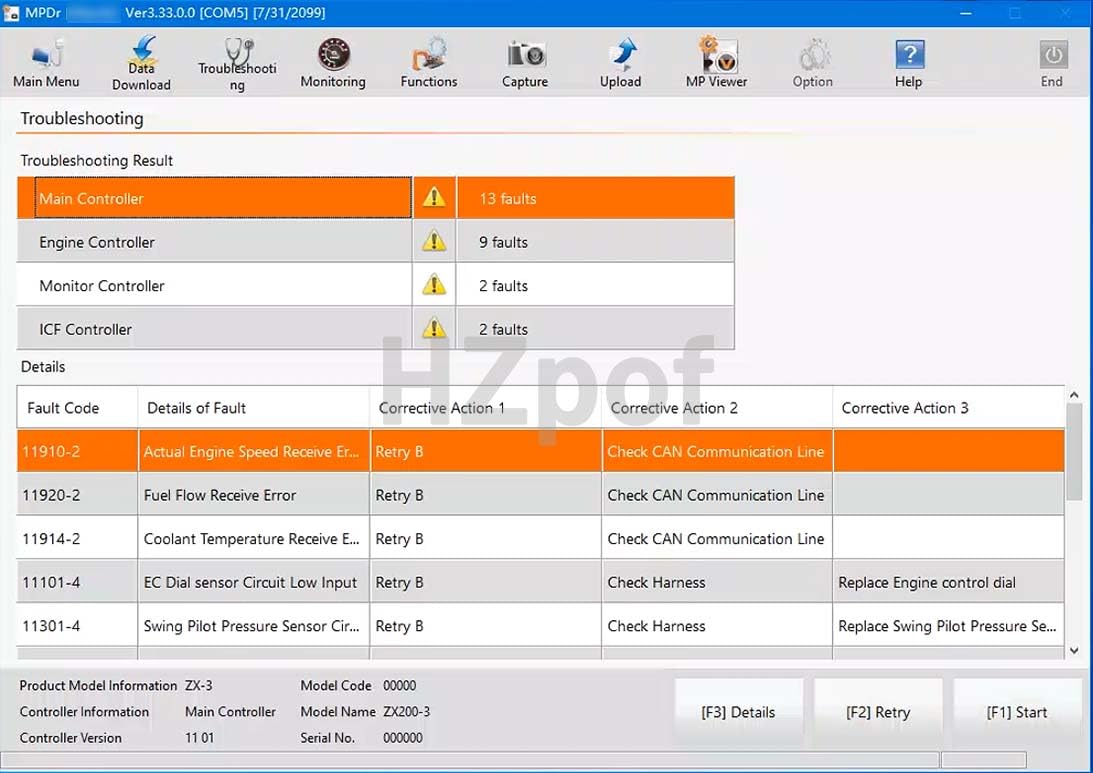Viewport: 1093px width, 773px height.
Task: Open the Option settings
Action: (x=812, y=62)
